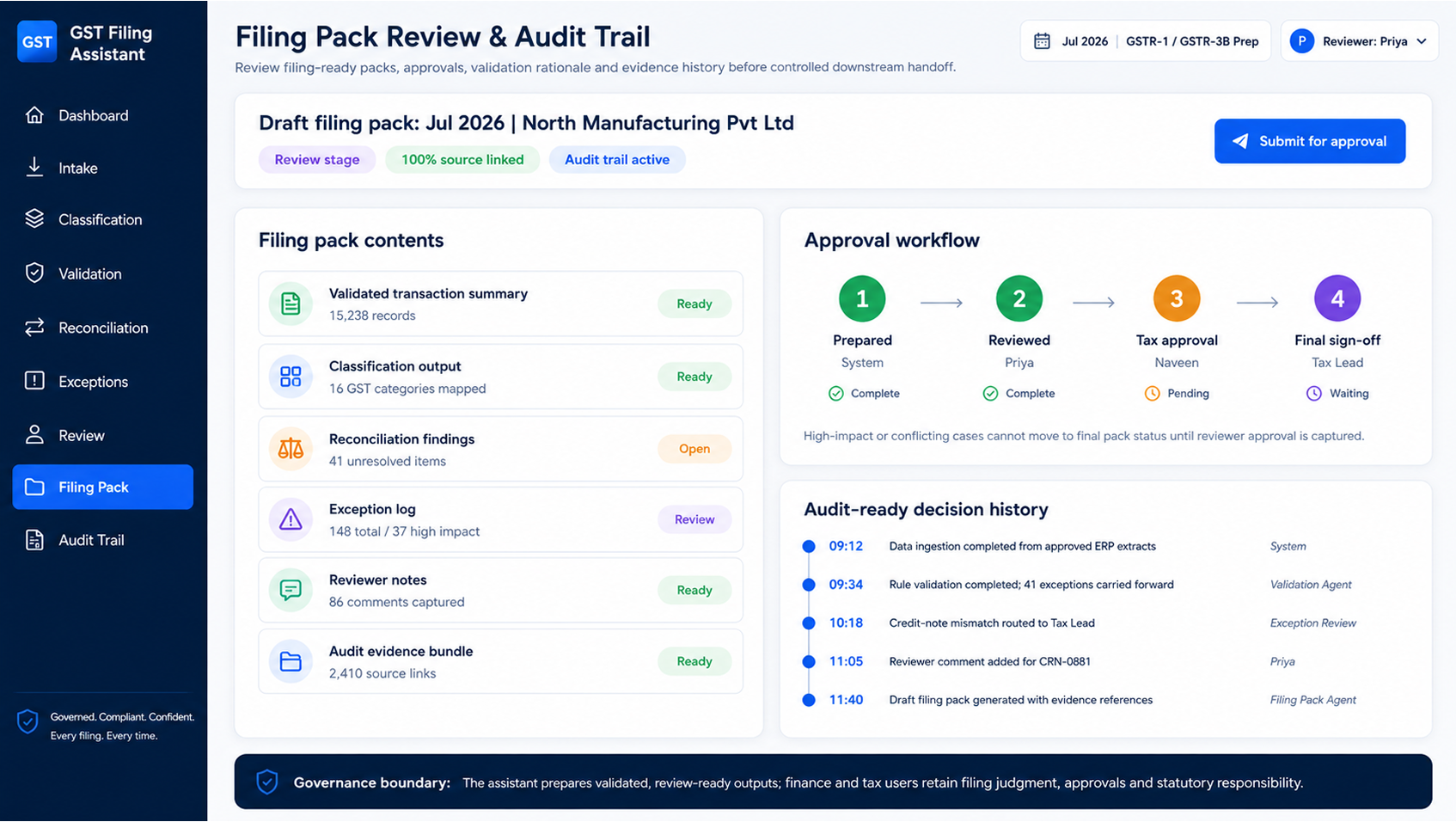Click Ready status on Validated transaction summary
This screenshot has height=822, width=1456.
(694, 304)
